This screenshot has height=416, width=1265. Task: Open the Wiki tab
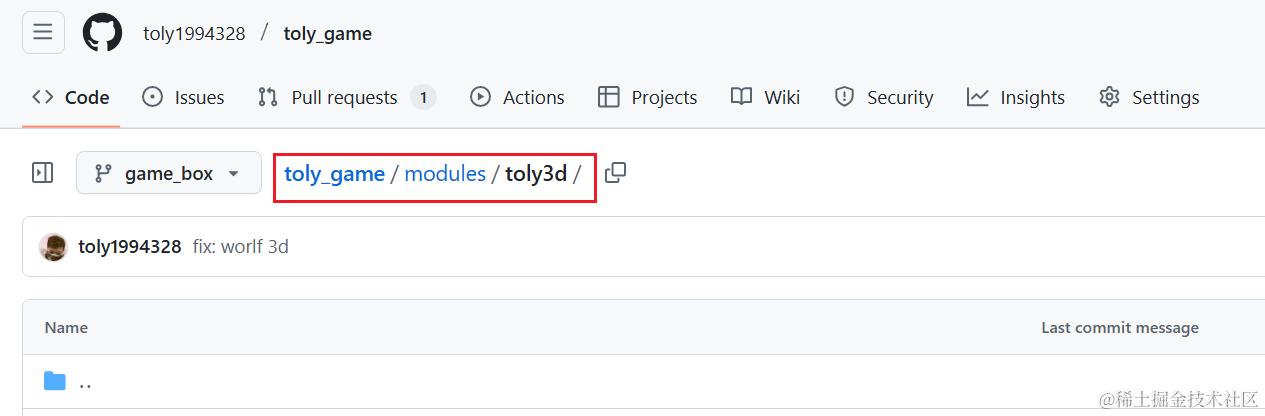coord(765,97)
